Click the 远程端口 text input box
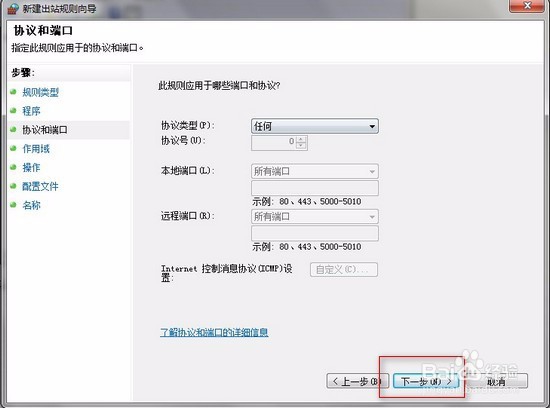Image resolution: width=550 pixels, height=408 pixels. [315, 233]
